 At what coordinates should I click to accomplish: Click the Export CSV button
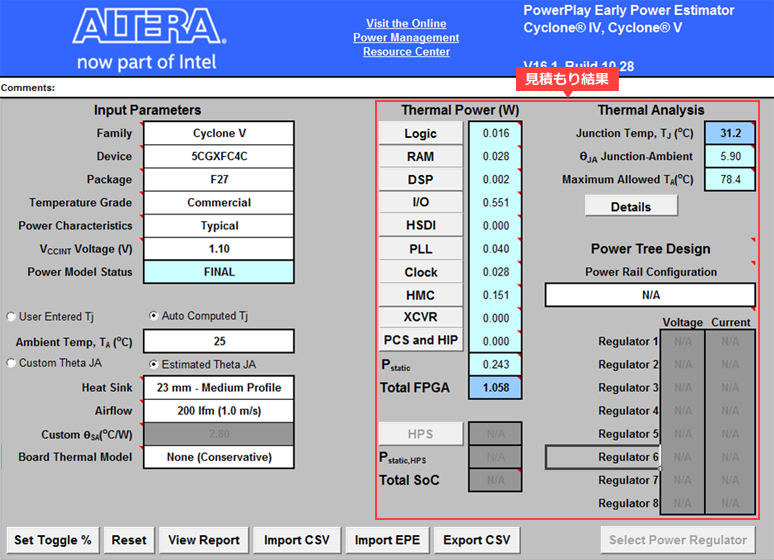click(477, 540)
